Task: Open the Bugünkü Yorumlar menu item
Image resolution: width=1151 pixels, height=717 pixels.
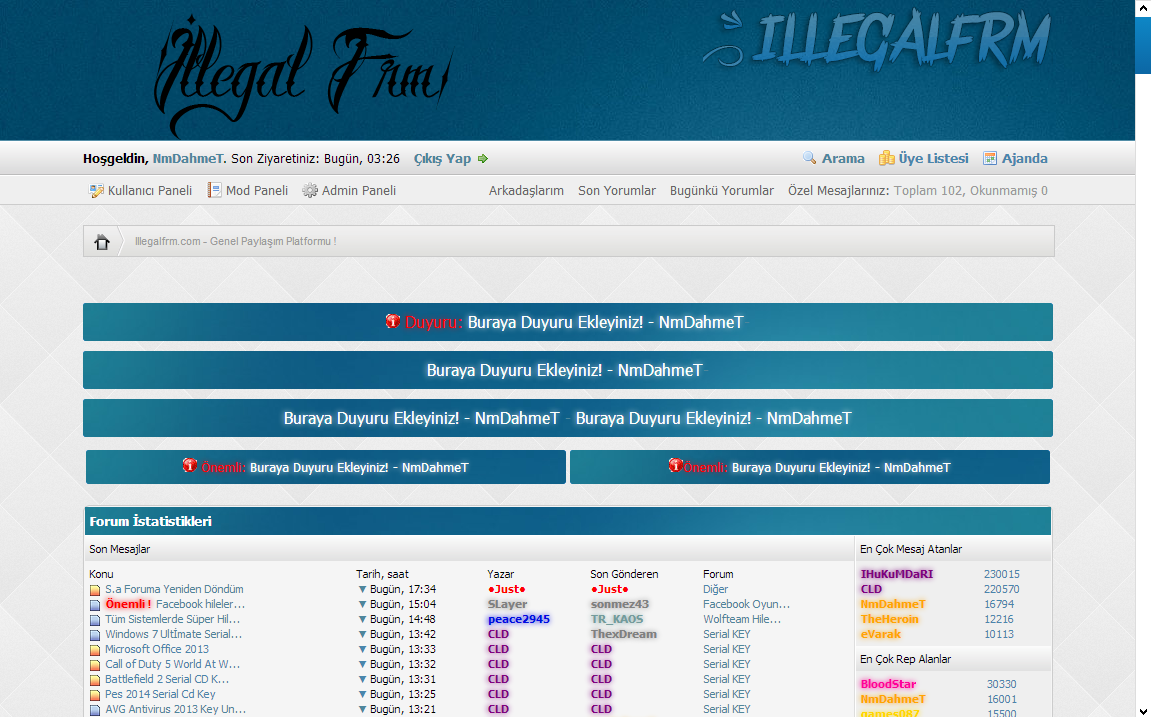Action: click(721, 190)
